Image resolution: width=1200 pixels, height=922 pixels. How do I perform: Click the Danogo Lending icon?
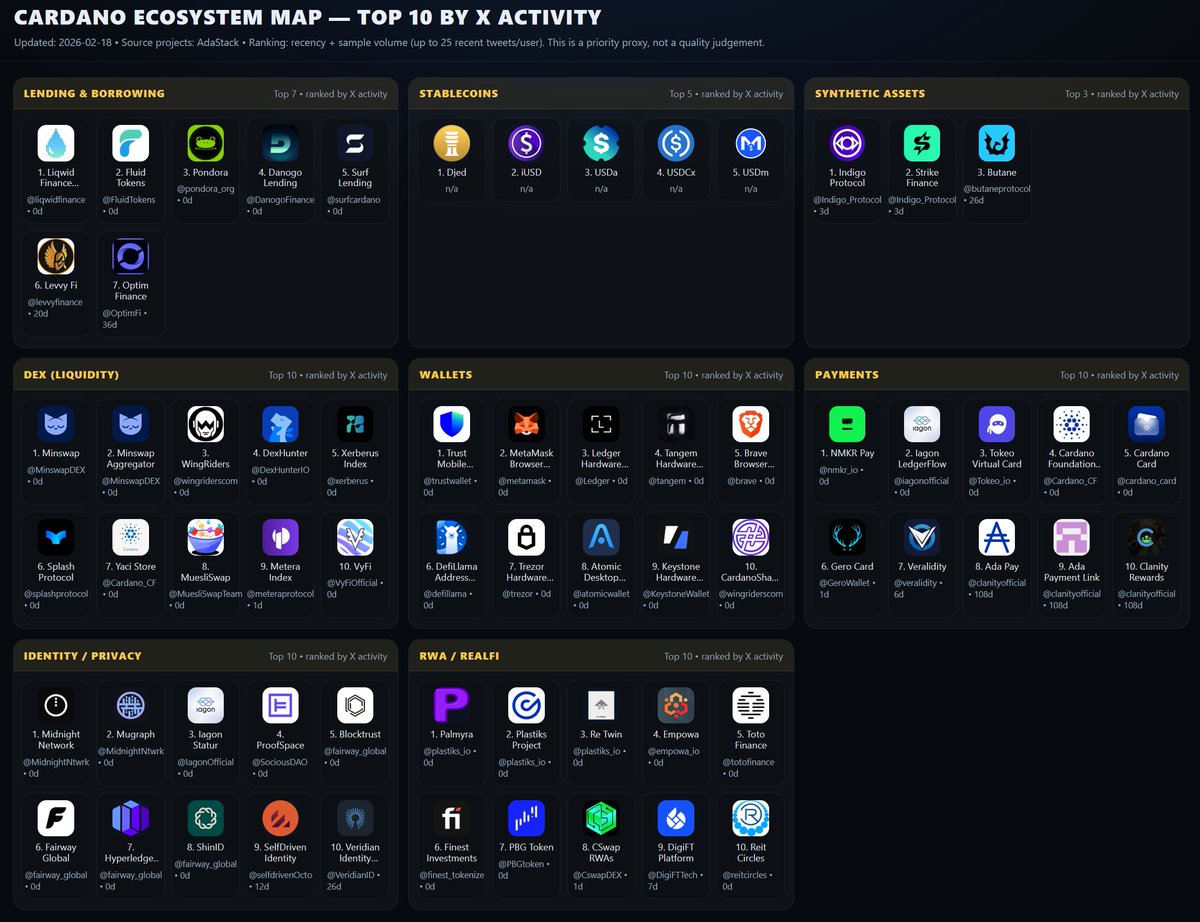280,143
